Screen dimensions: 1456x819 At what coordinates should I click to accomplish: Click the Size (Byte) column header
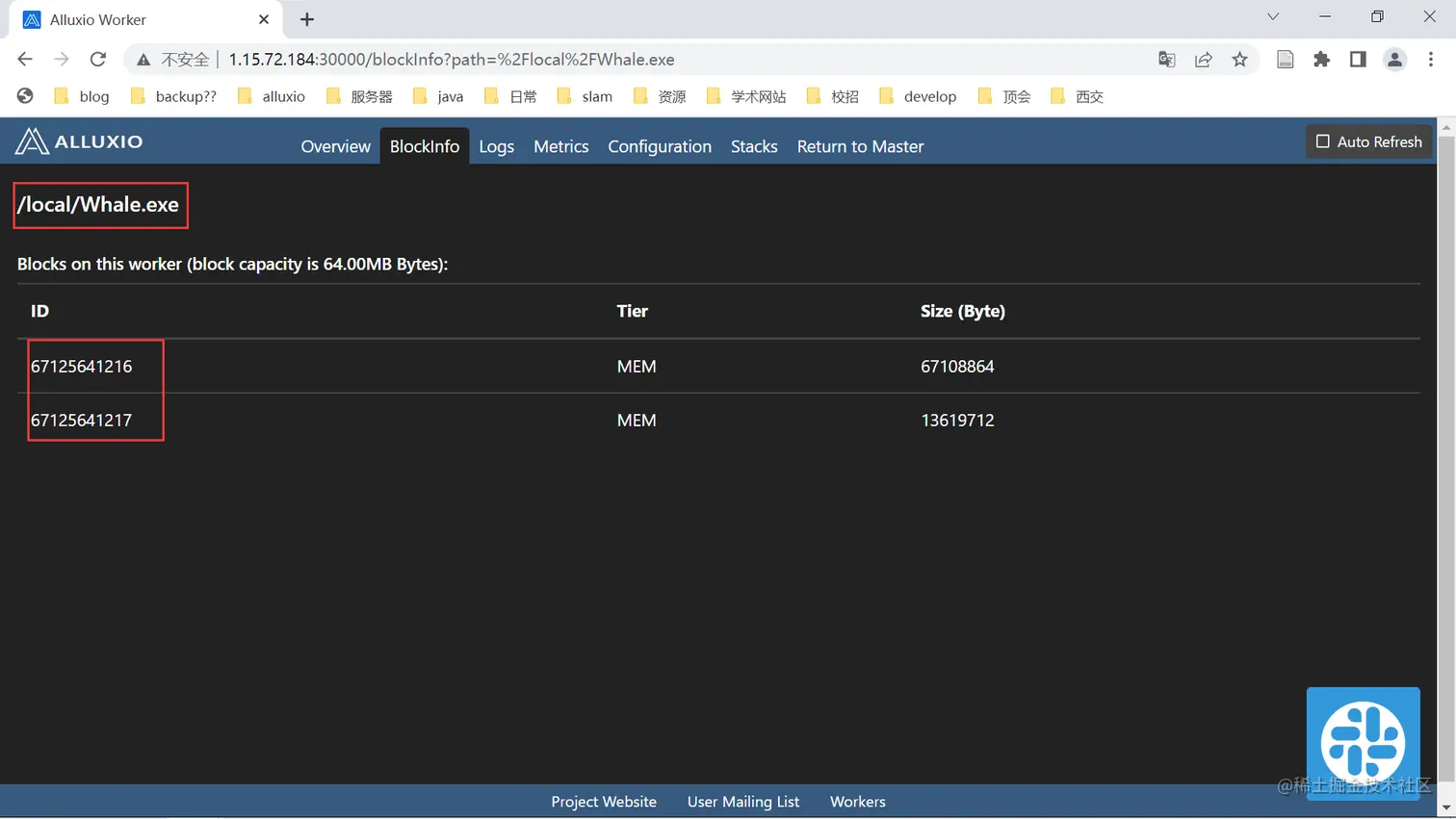coord(963,311)
